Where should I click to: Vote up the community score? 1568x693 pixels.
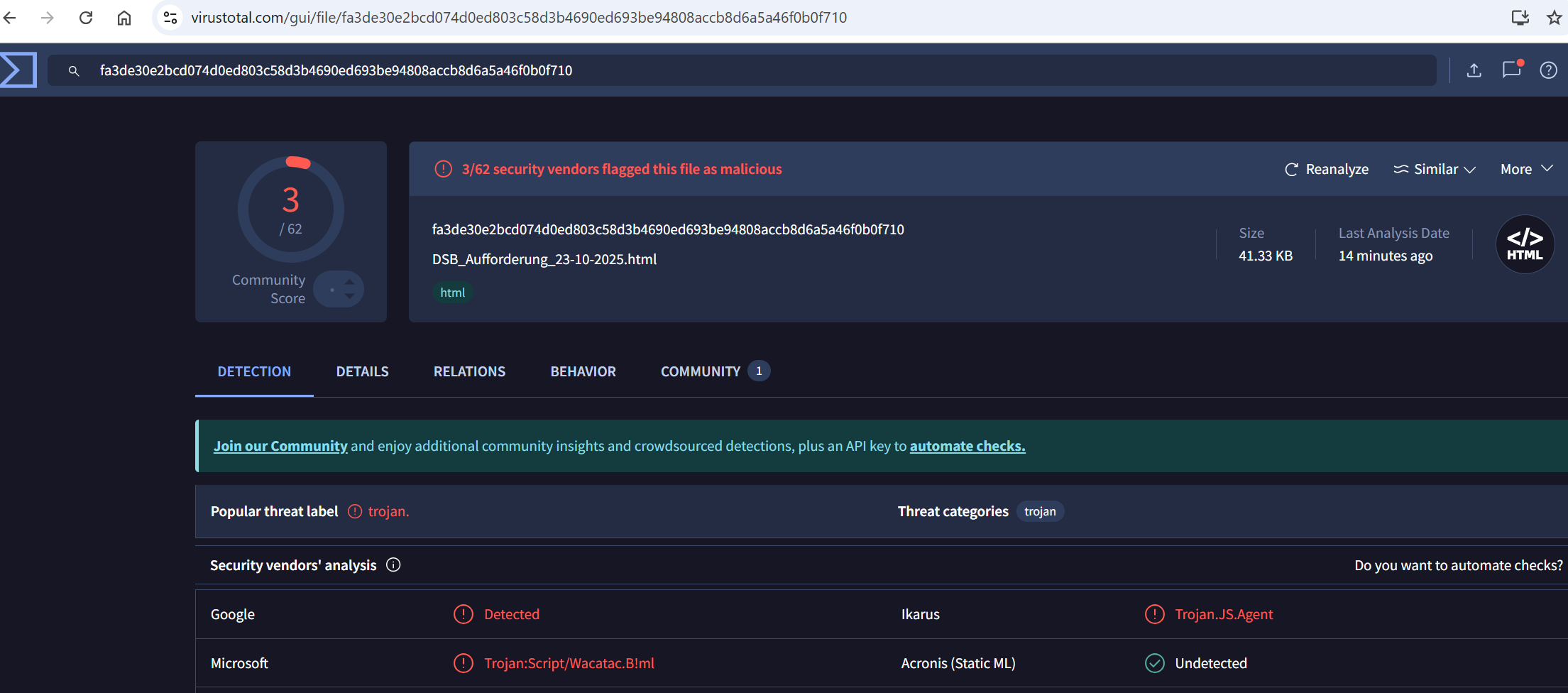pos(349,282)
